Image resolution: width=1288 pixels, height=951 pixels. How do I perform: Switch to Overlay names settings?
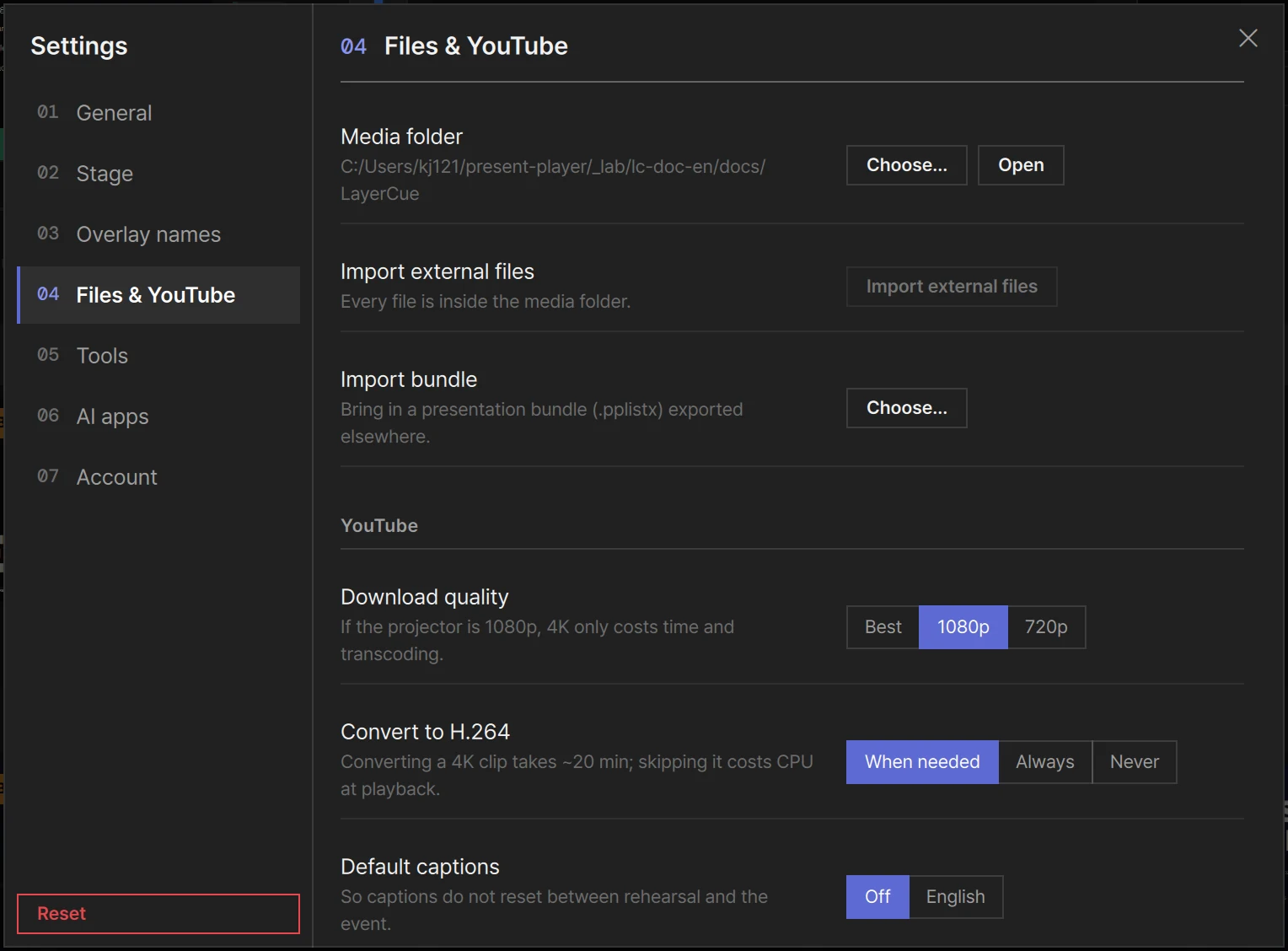coord(158,234)
